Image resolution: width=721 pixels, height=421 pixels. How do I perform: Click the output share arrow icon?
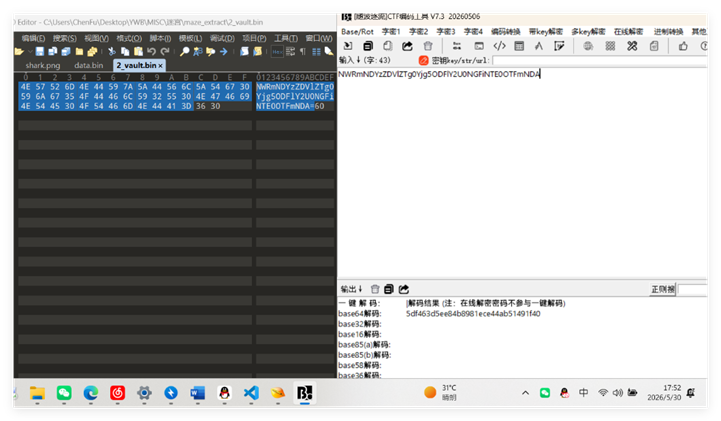pyautogui.click(x=404, y=289)
